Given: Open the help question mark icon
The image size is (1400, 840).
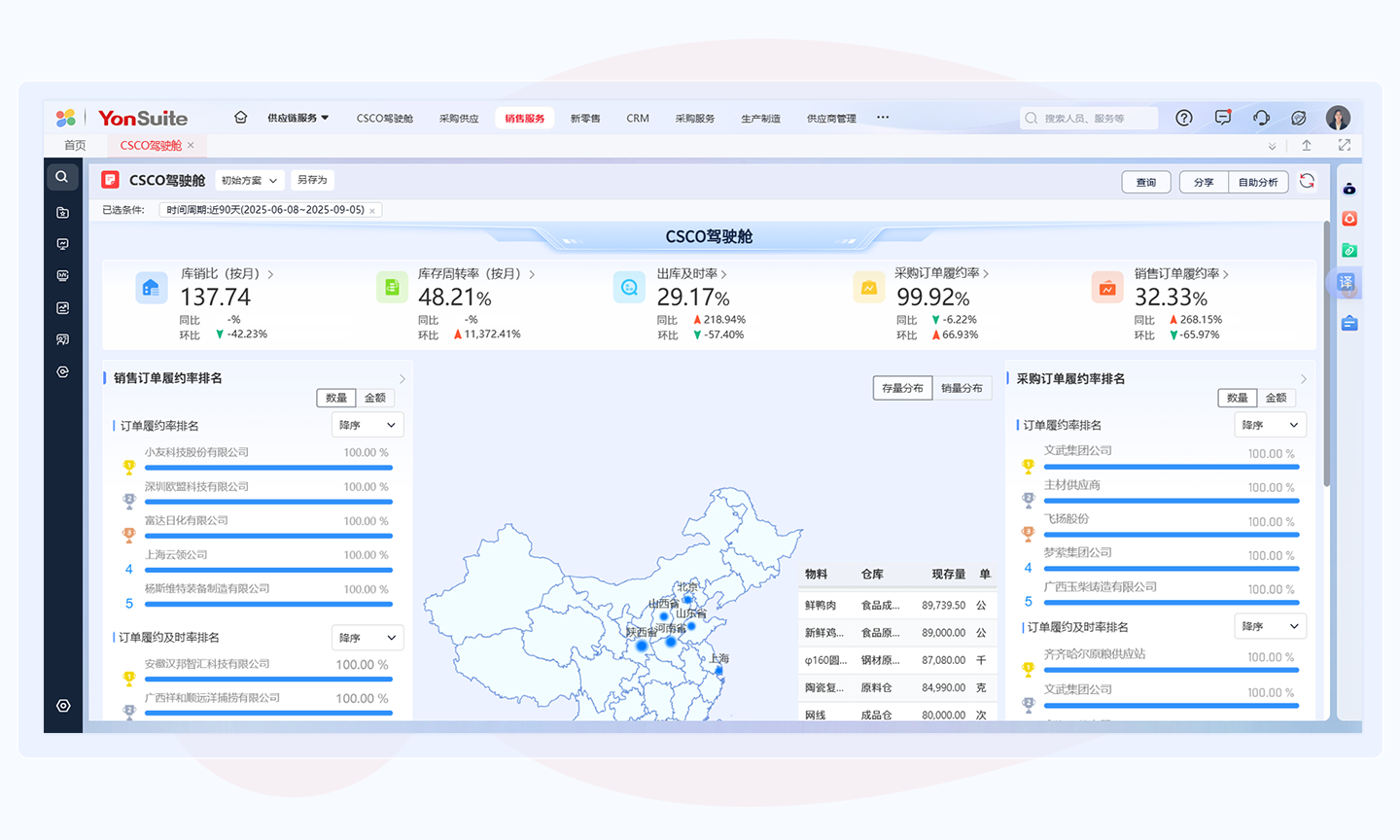Looking at the screenshot, I should [1183, 118].
